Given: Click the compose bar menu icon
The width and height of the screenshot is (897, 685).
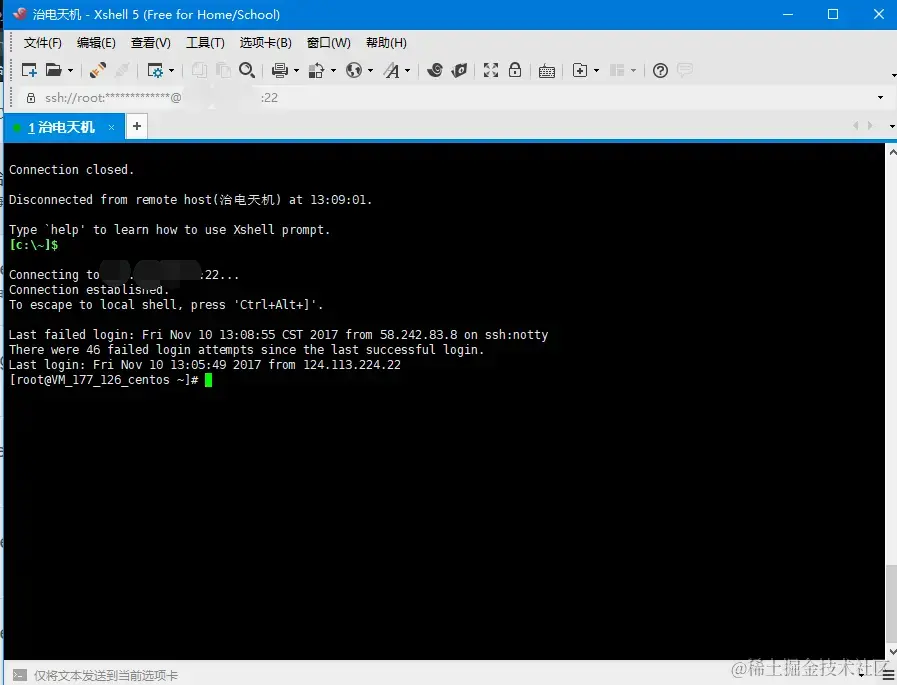Looking at the screenshot, I should pyautogui.click(x=888, y=676).
